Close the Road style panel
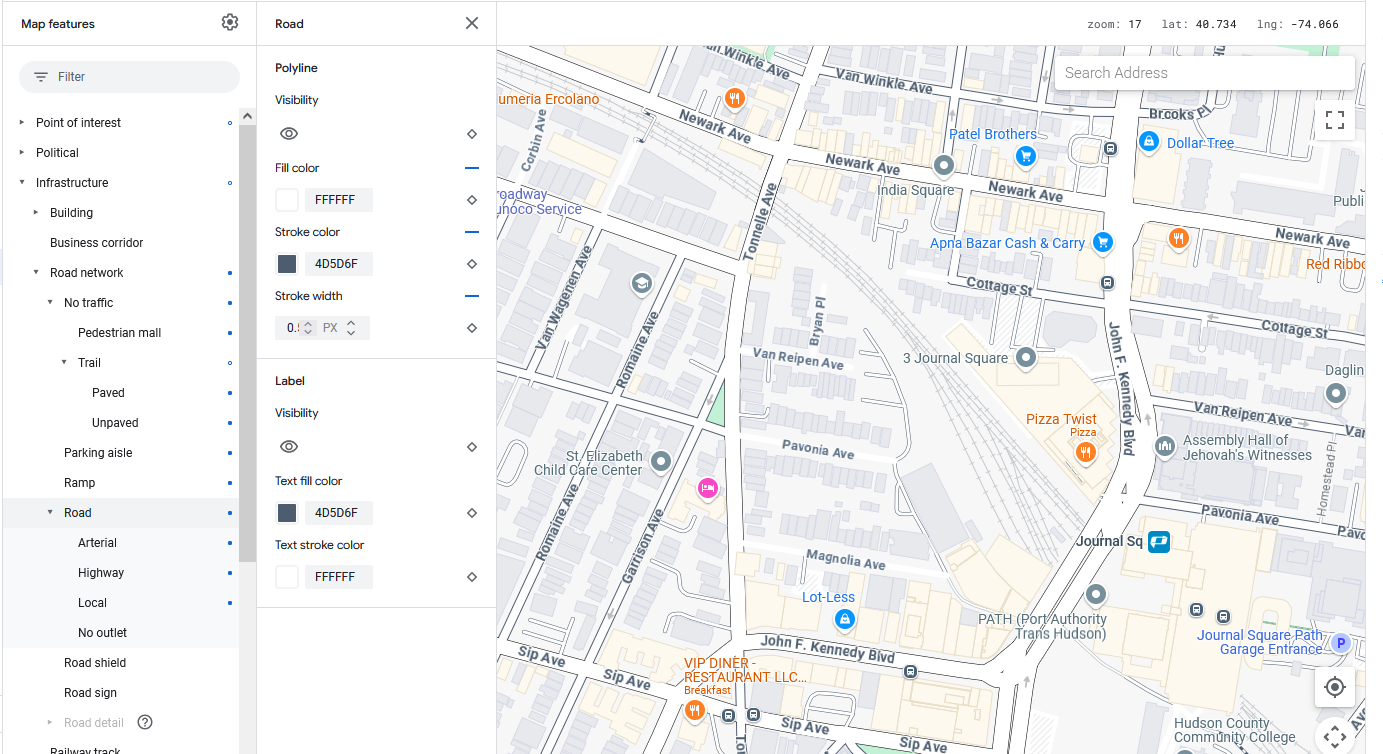Viewport: 1383px width, 754px height. [x=472, y=23]
